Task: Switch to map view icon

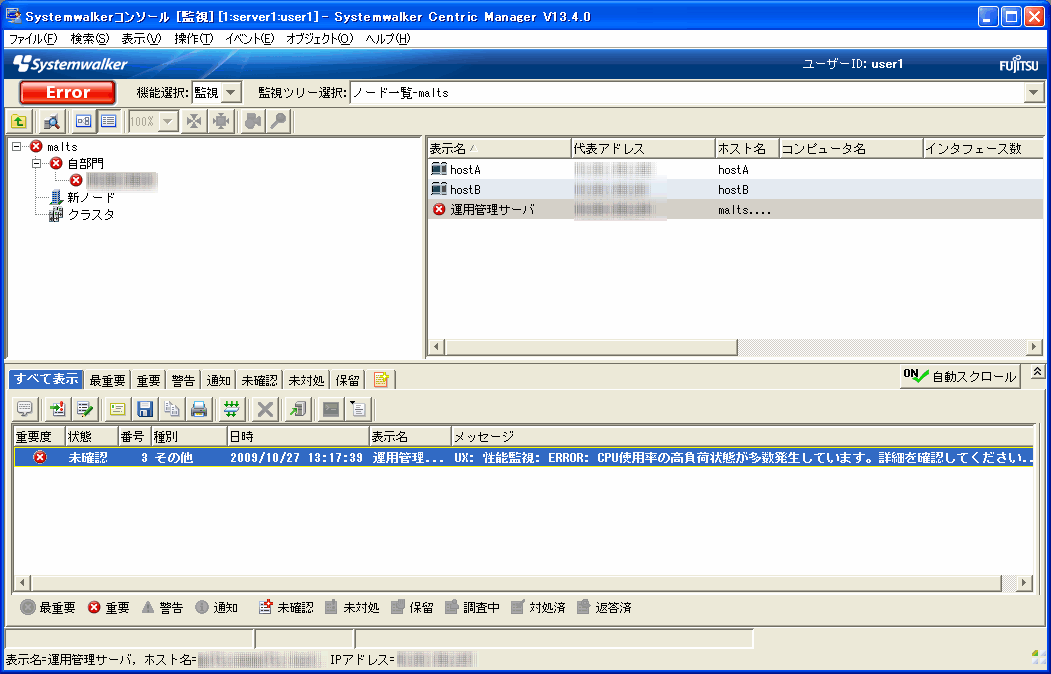Action: point(83,121)
